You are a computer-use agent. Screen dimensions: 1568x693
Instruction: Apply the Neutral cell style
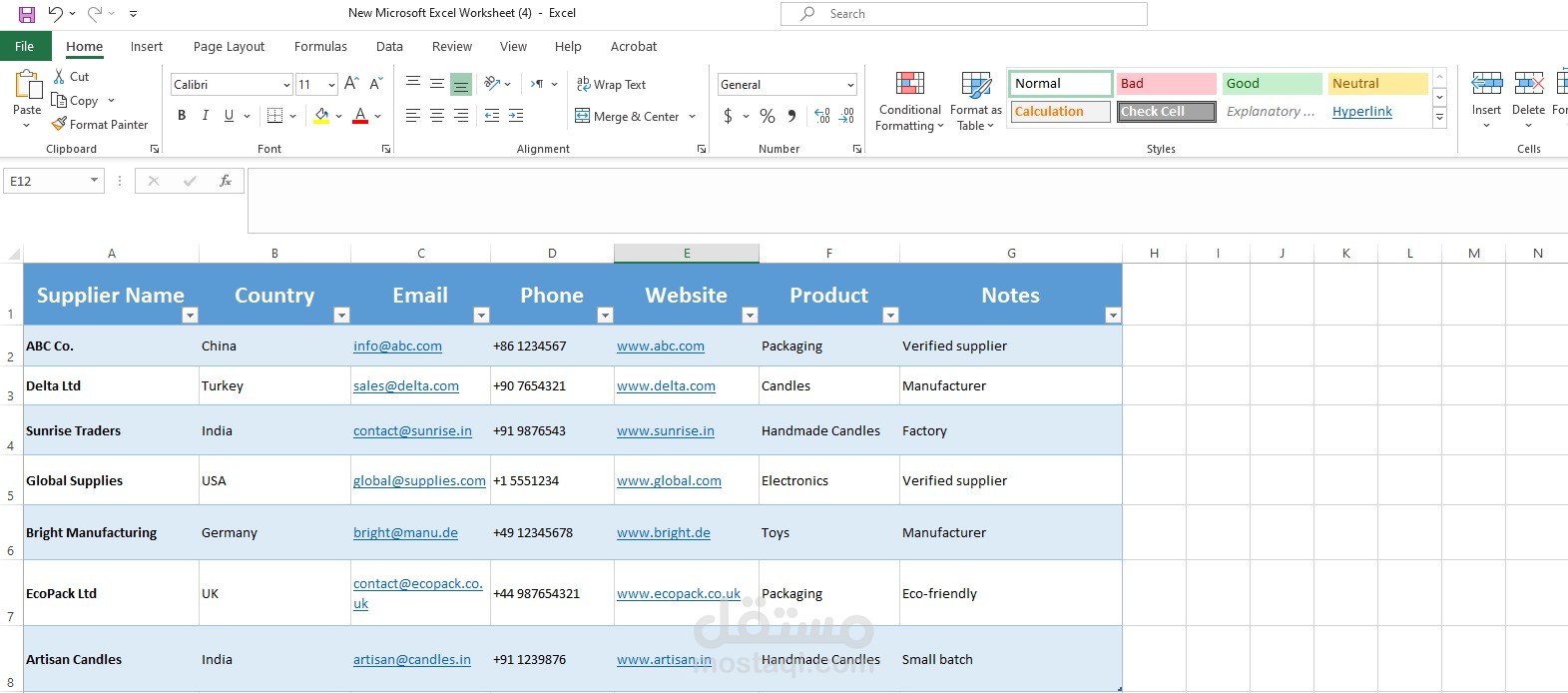coord(1377,84)
